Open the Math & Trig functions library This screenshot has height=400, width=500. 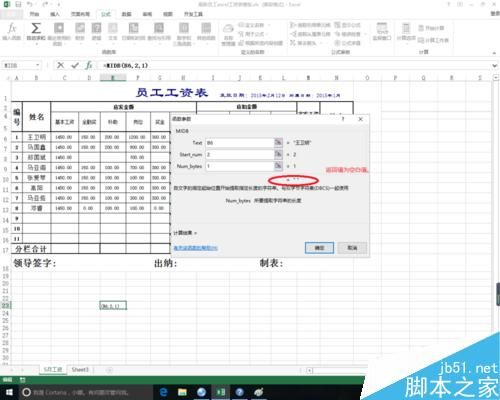click(x=184, y=33)
